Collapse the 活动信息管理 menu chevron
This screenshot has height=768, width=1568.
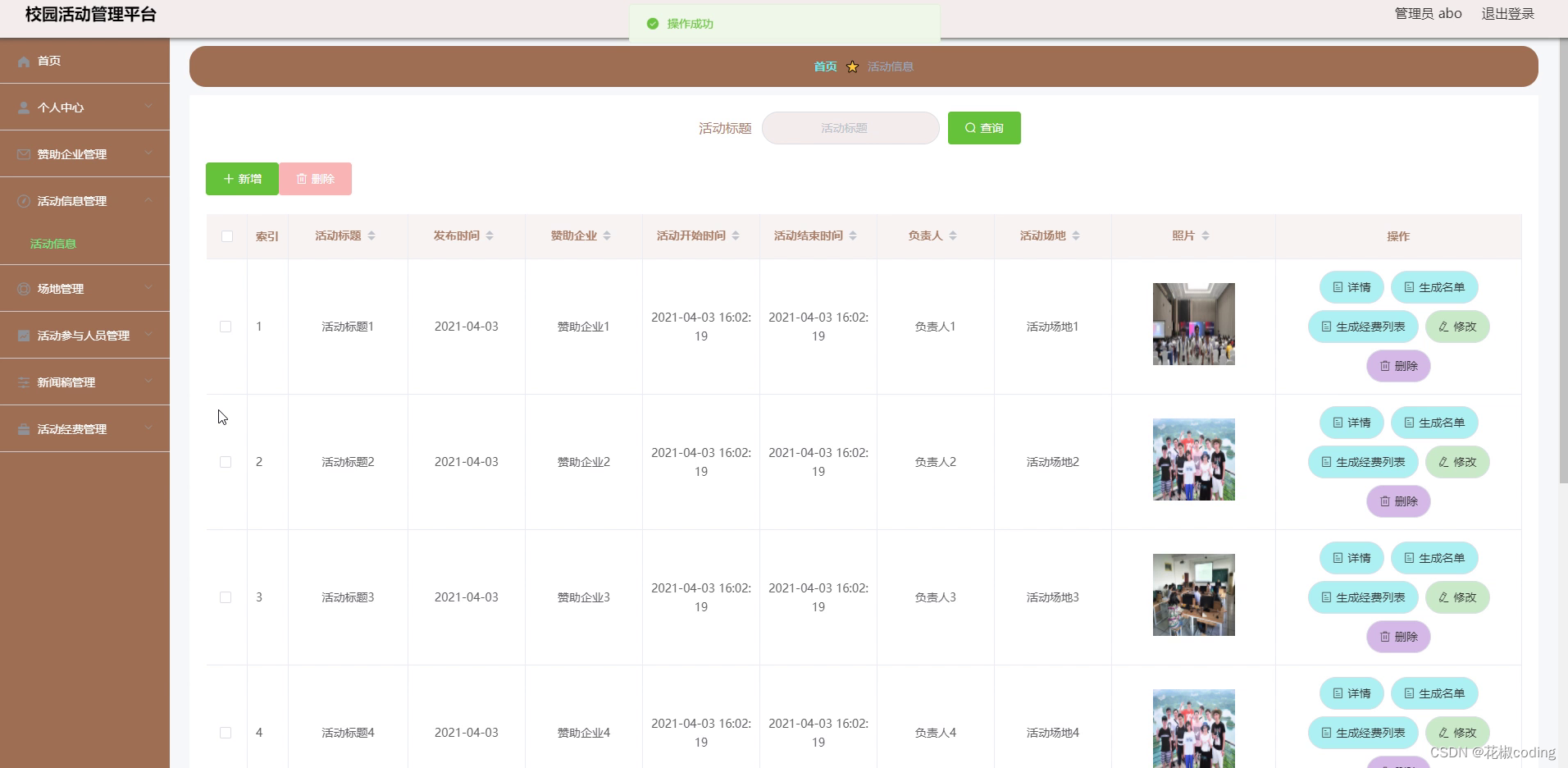click(x=148, y=199)
